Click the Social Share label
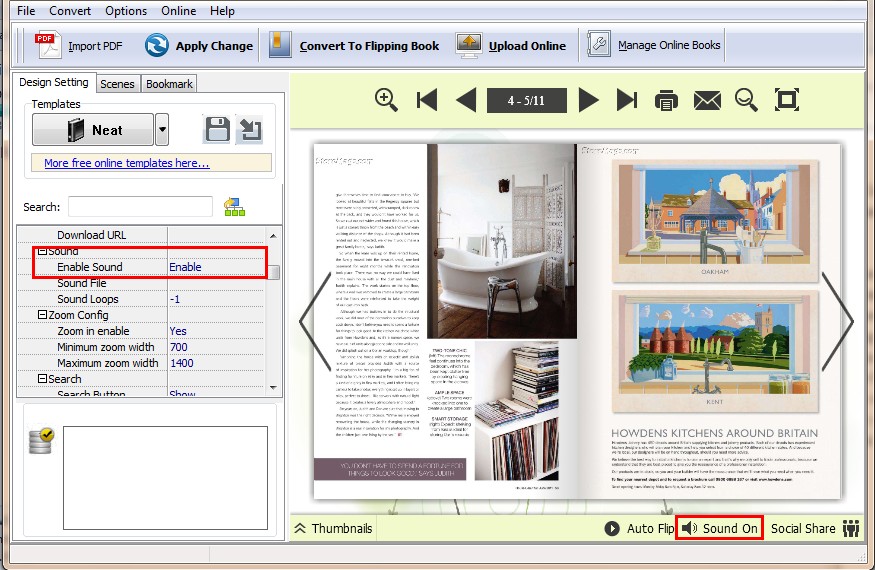Viewport: 875px width, 570px height. (x=803, y=528)
